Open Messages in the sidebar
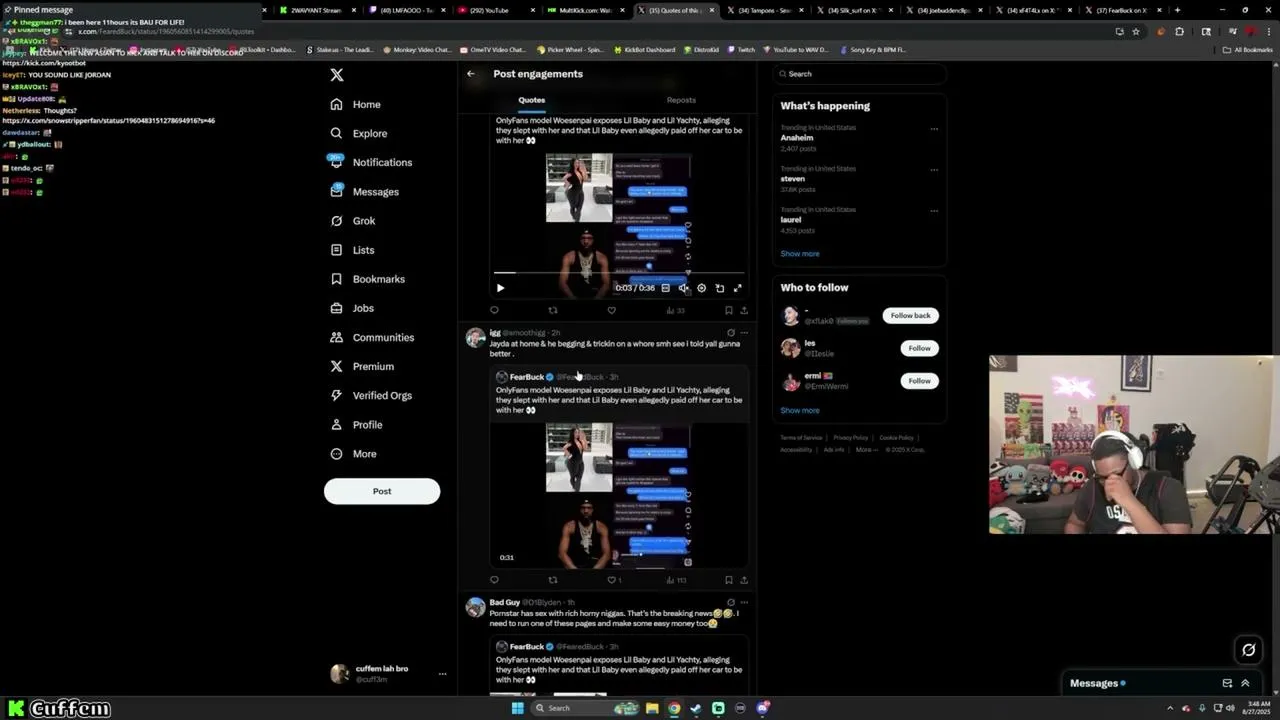1280x720 pixels. [x=364, y=191]
